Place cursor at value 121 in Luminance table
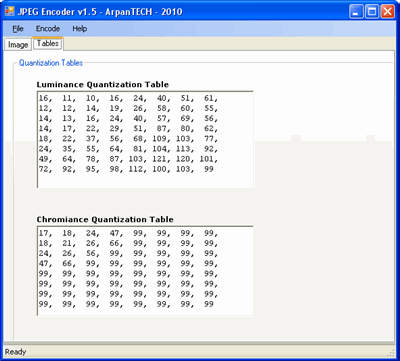The image size is (400, 361). (x=159, y=159)
